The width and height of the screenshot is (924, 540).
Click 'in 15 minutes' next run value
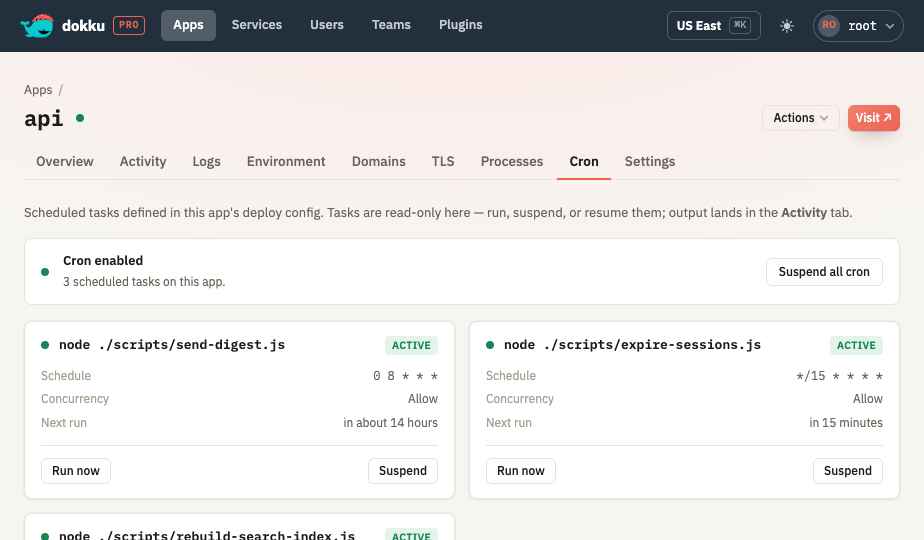click(846, 423)
